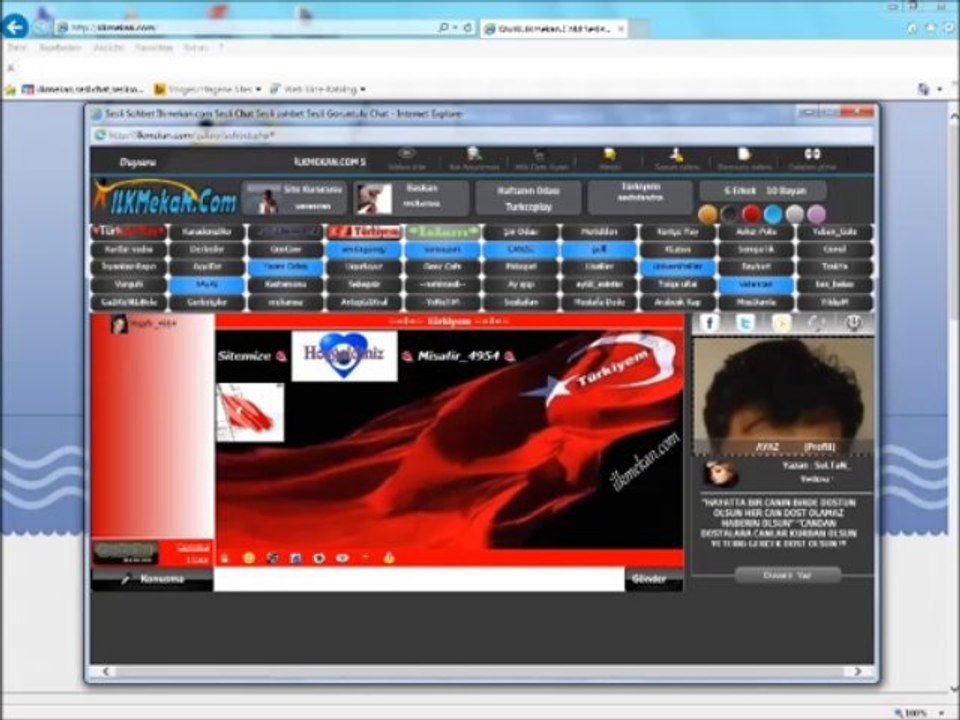
Task: Select the purple theme color circle
Action: coord(816,214)
